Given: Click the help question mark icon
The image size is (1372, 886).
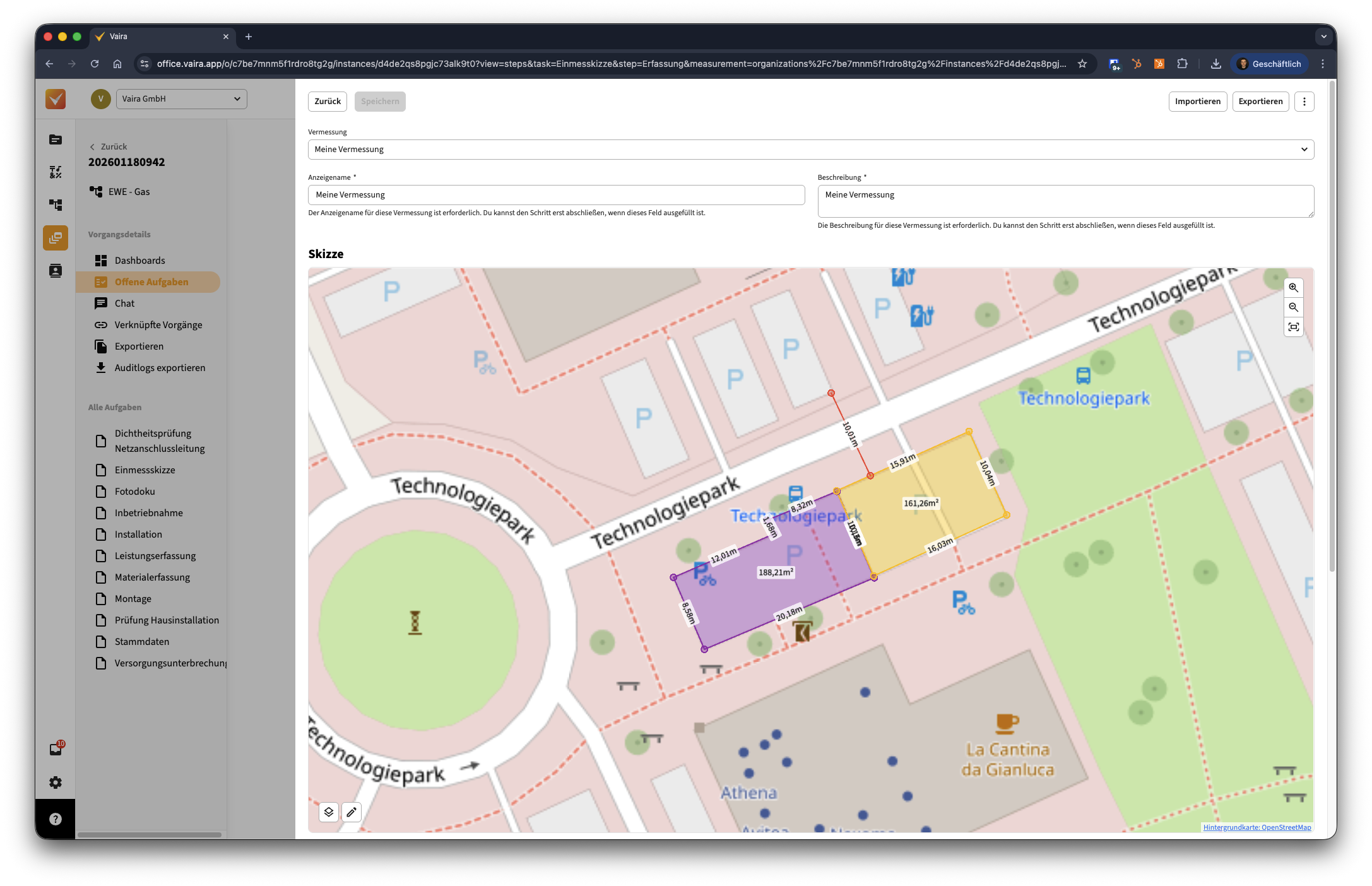Looking at the screenshot, I should tap(56, 819).
